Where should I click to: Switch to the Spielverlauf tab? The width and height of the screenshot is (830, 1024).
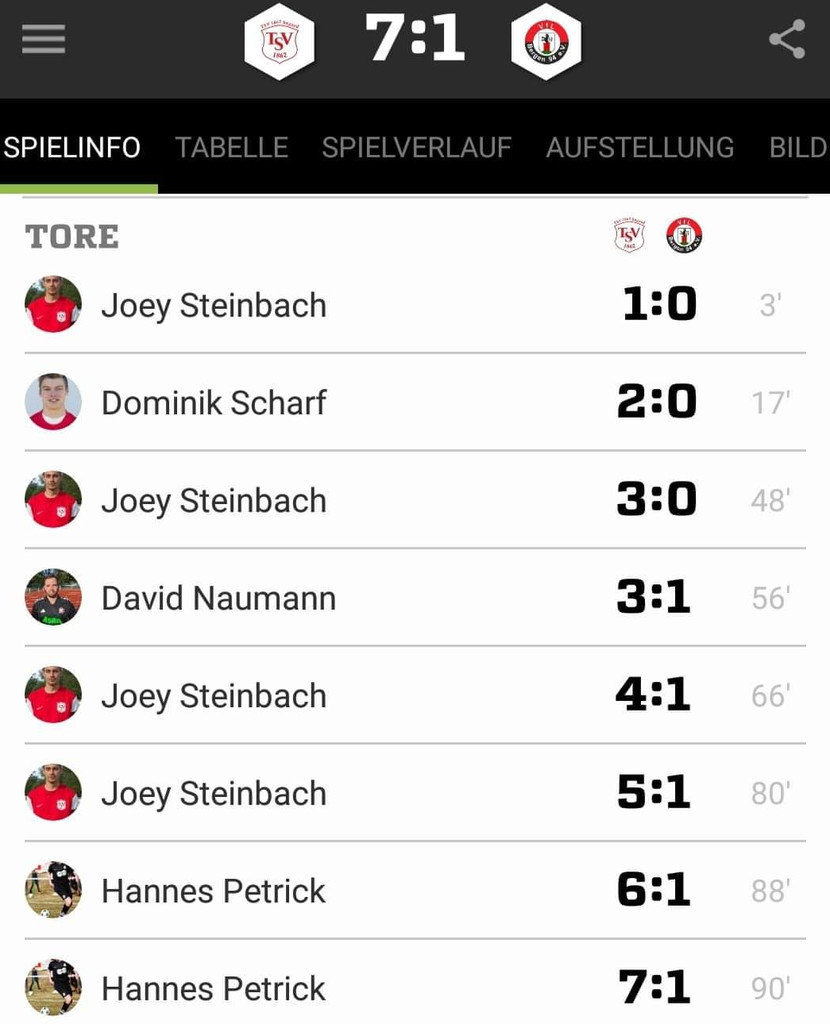[417, 148]
